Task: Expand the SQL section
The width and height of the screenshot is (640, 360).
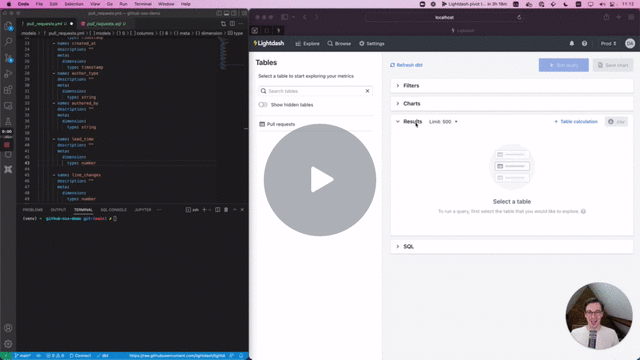Action: [512, 247]
